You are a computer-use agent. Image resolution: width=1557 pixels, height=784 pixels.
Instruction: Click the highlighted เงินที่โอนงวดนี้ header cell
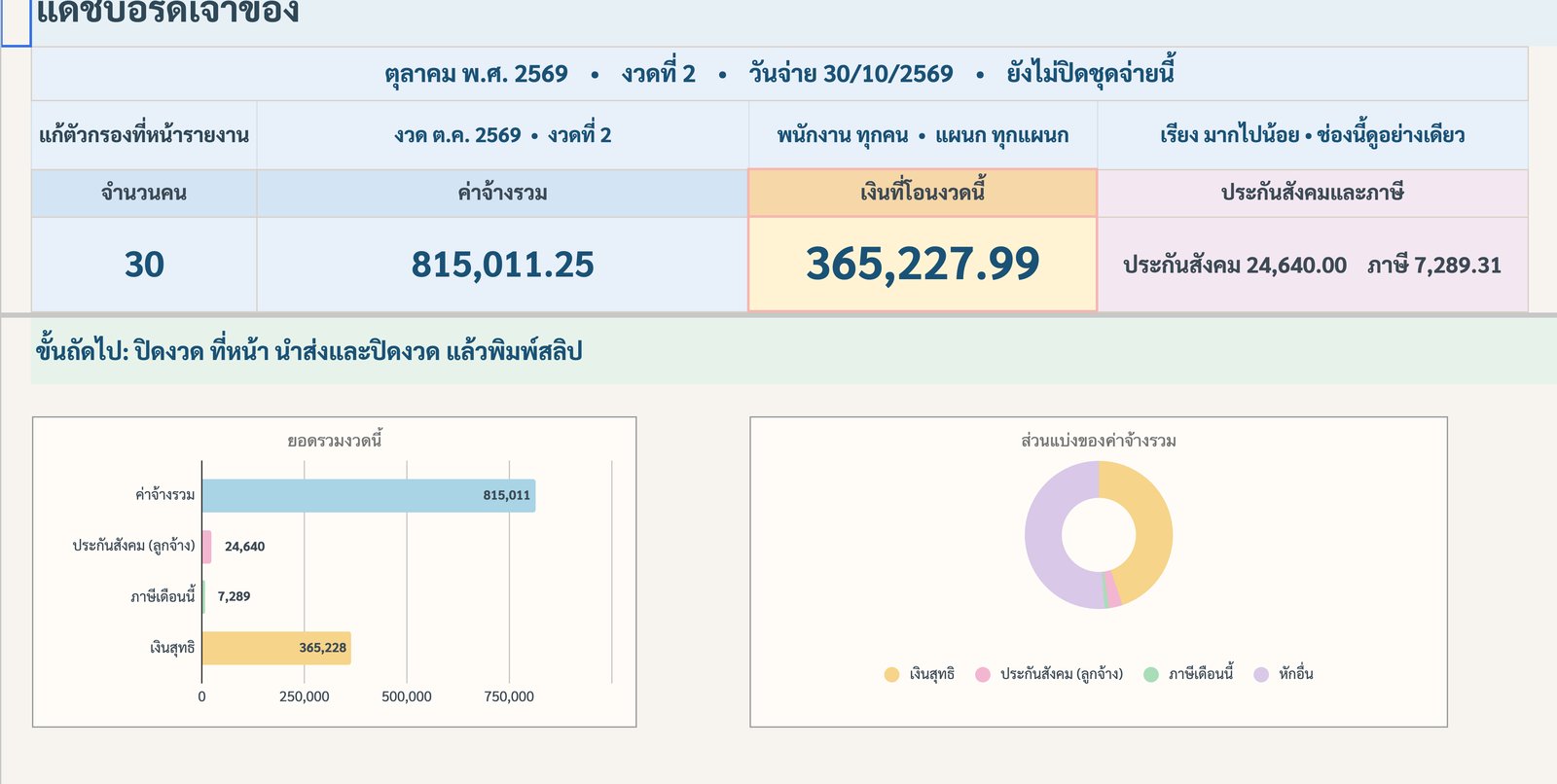click(x=923, y=193)
